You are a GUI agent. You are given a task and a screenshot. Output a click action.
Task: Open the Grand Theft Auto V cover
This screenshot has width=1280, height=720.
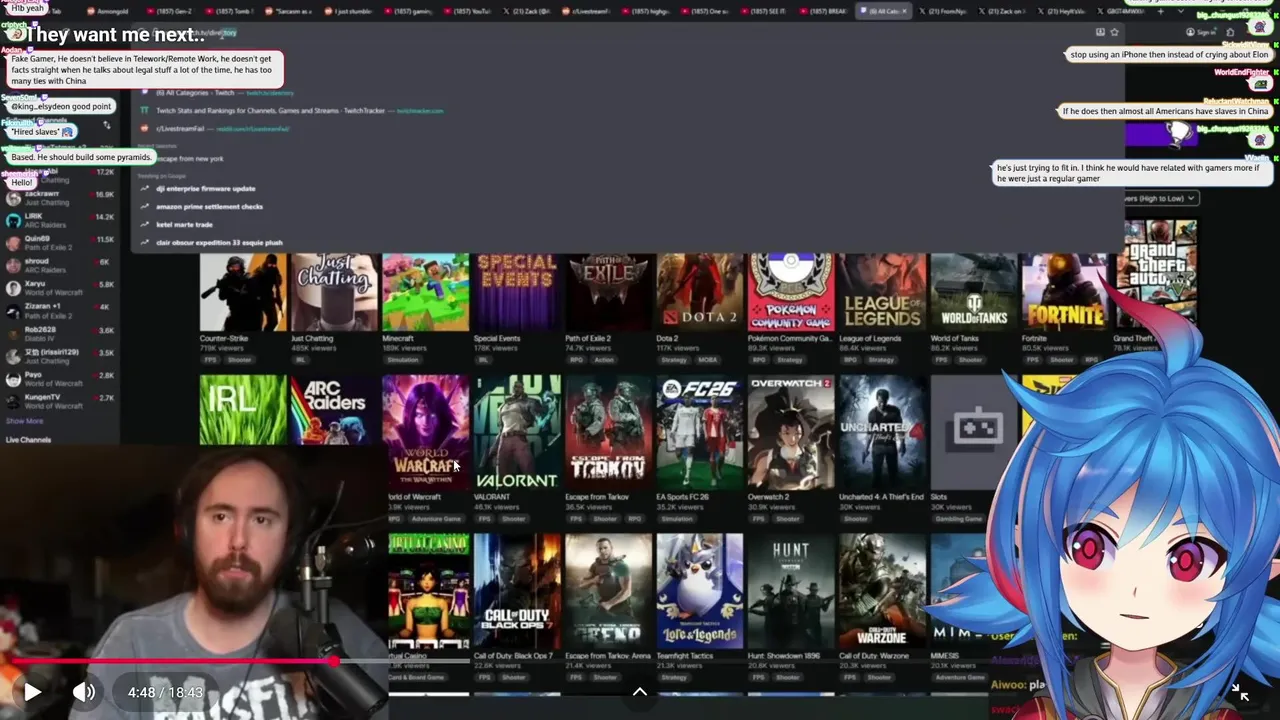pos(1159,275)
